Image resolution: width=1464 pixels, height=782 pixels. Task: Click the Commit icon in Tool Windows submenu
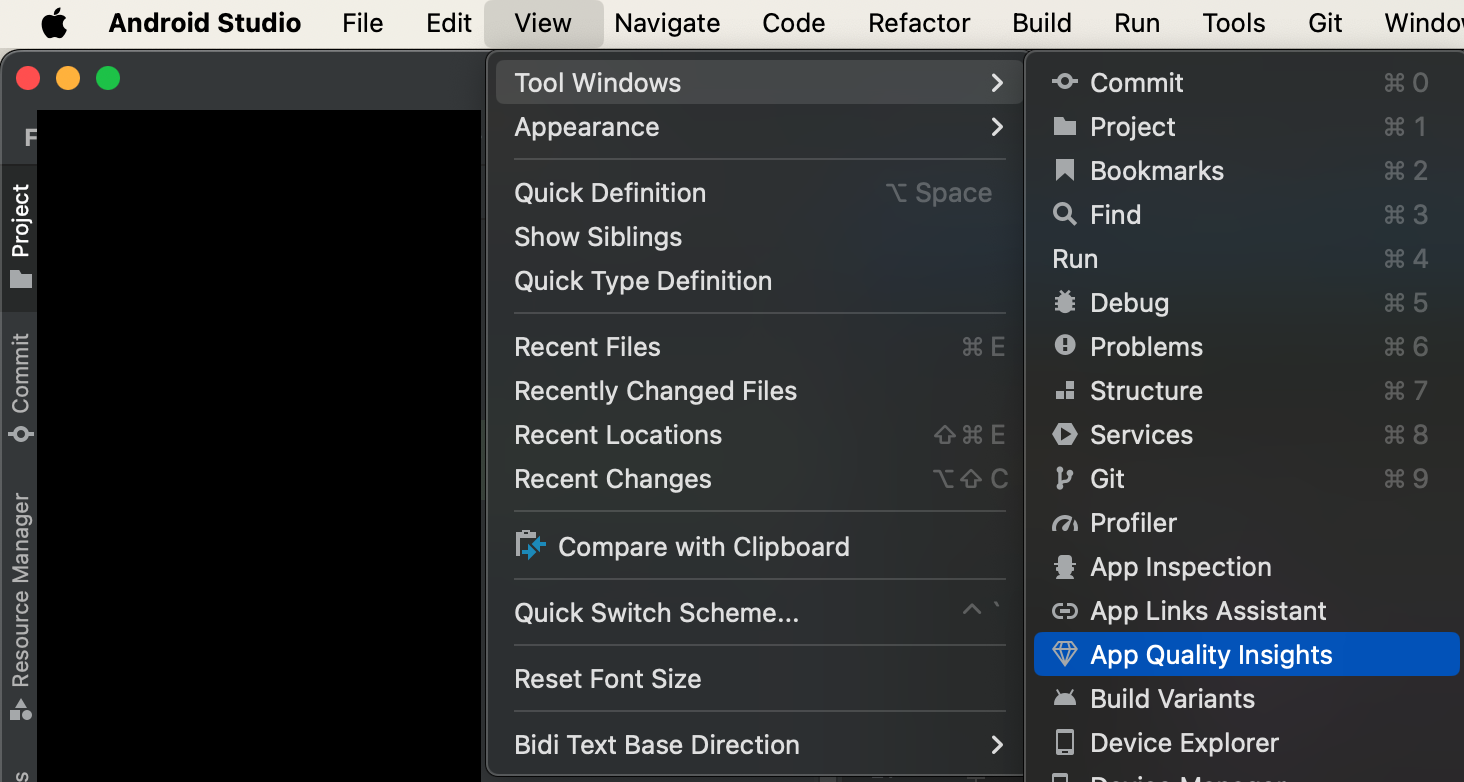[x=1064, y=83]
